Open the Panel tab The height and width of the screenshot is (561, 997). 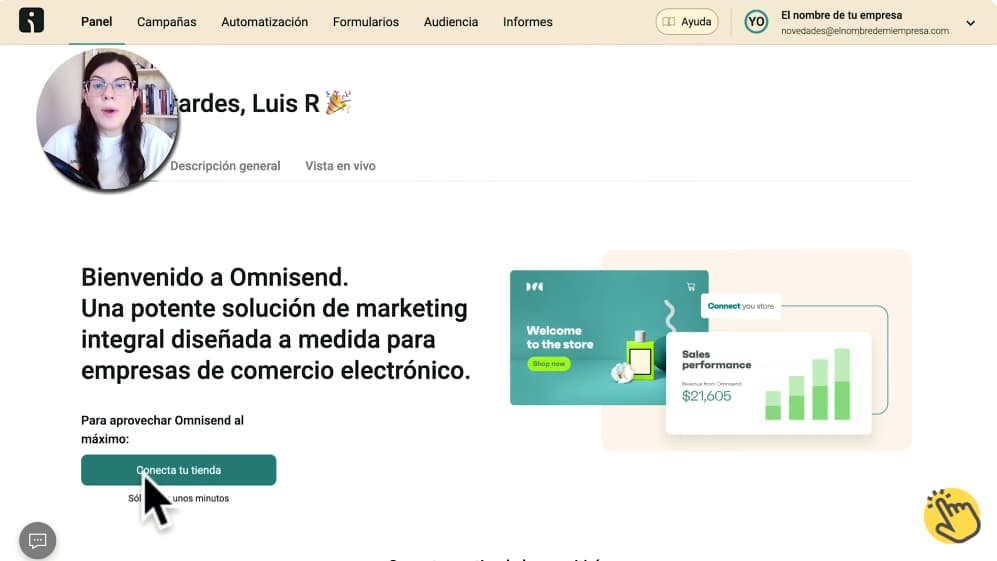pos(97,22)
